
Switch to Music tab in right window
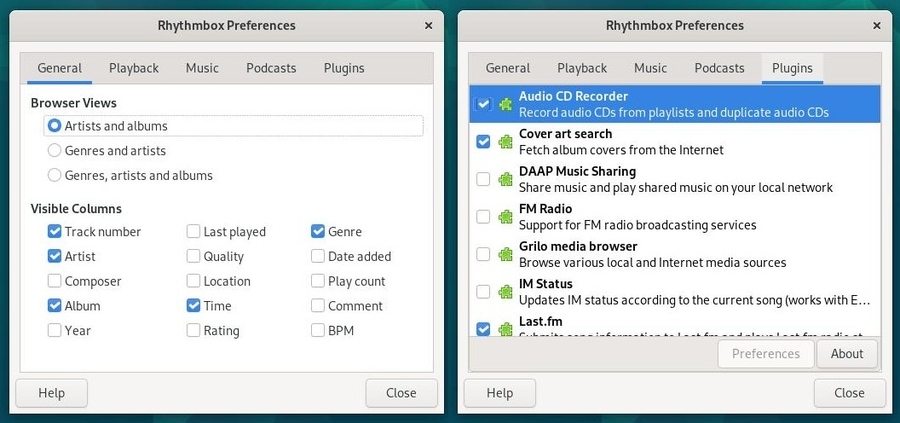[x=650, y=68]
